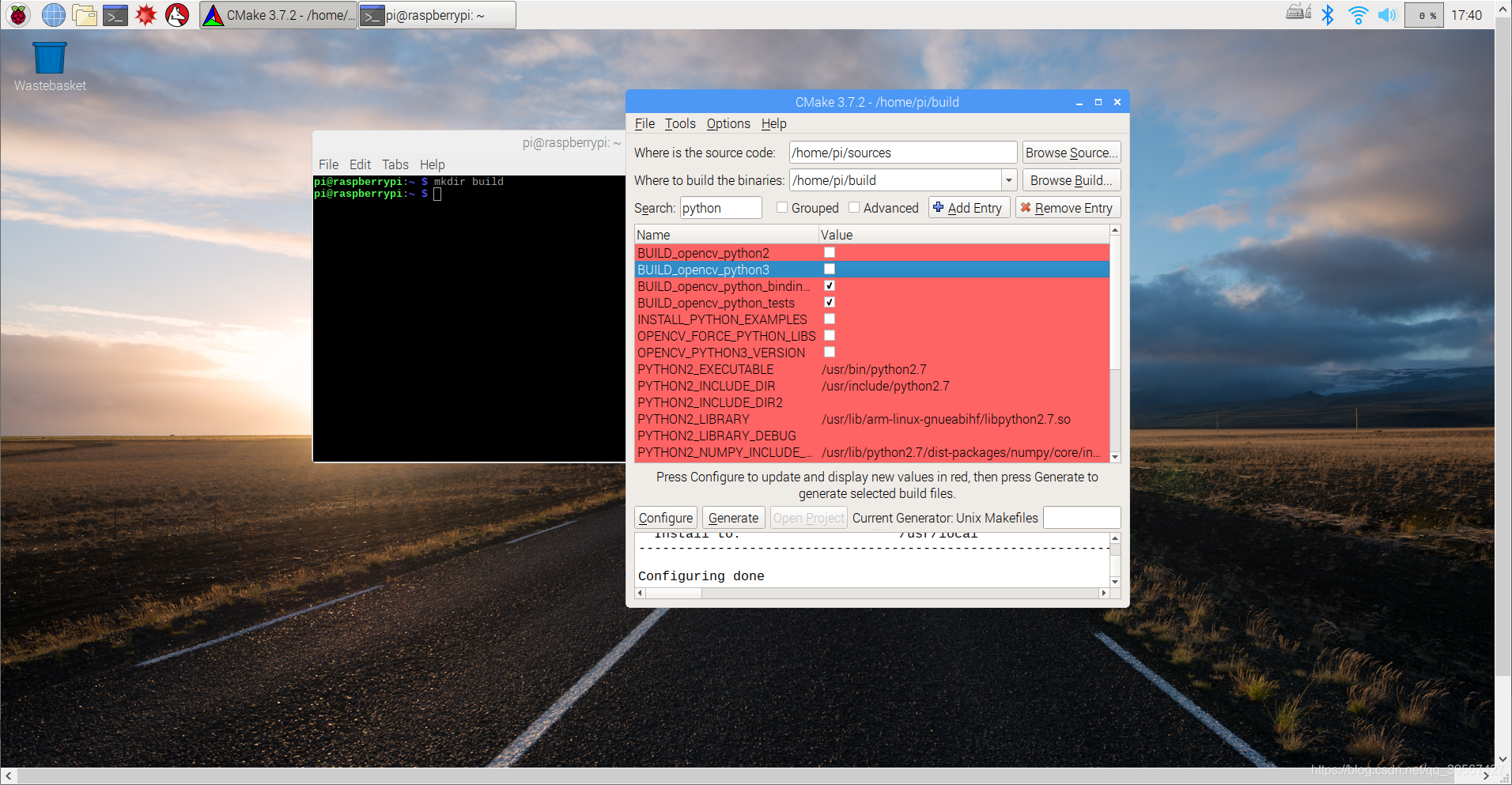
Task: Open CMake Help menu
Action: [773, 123]
